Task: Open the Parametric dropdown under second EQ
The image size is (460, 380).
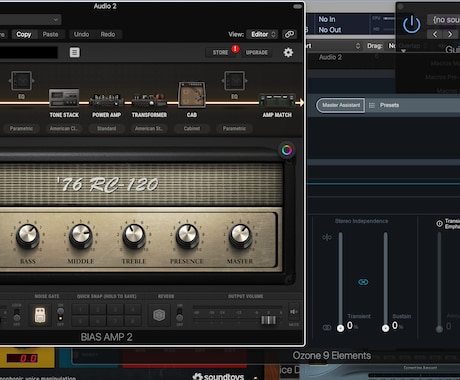Action: (234, 129)
